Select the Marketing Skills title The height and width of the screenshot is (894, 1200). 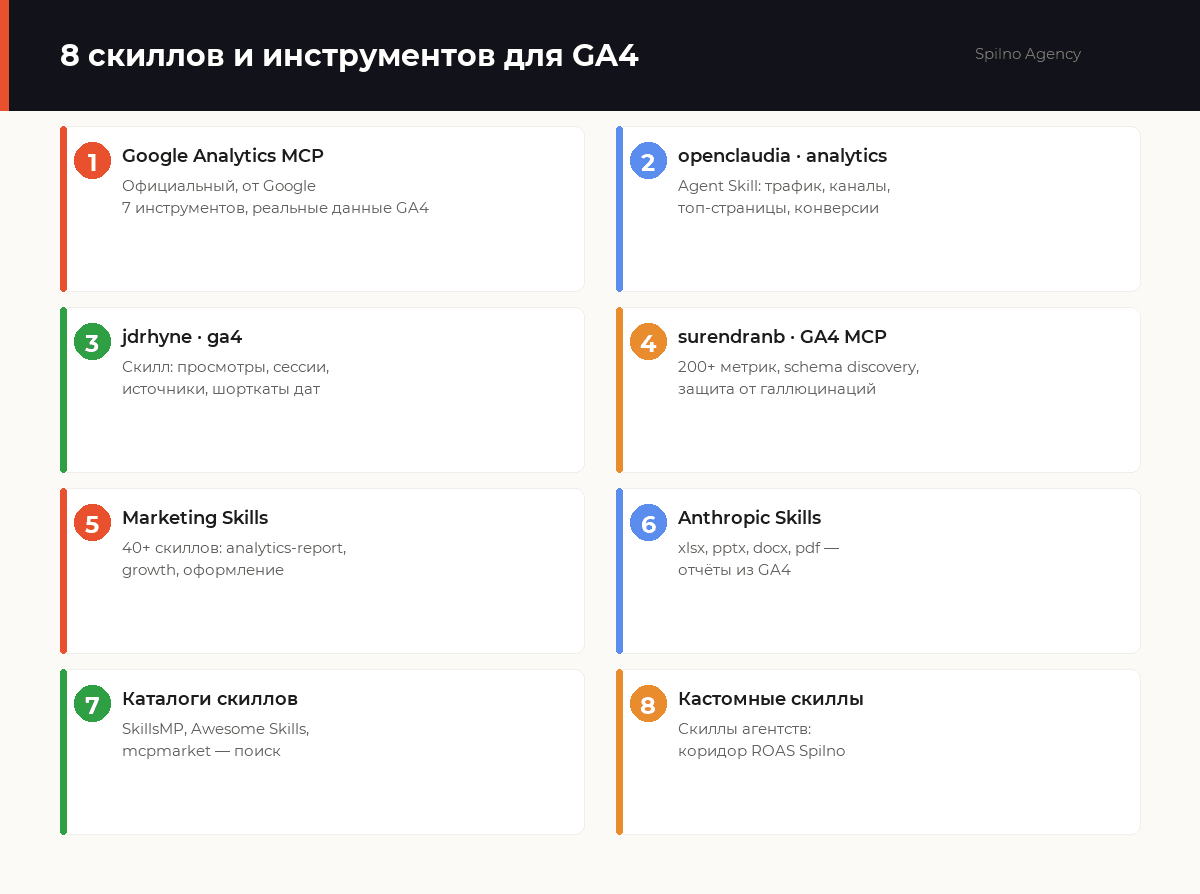pyautogui.click(x=195, y=518)
